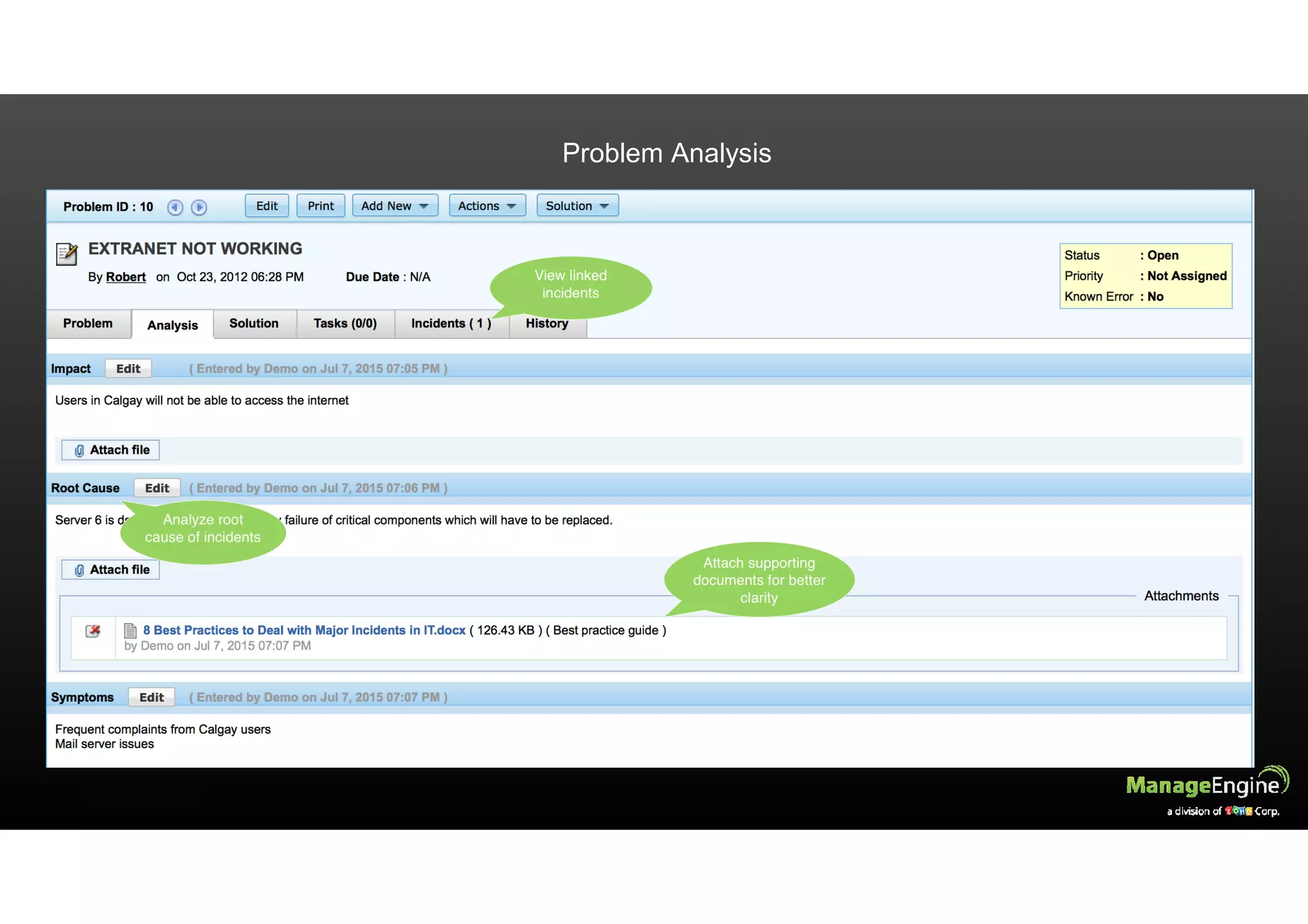Edit the Impact section
Viewport: 1308px width, 924px height.
click(128, 368)
